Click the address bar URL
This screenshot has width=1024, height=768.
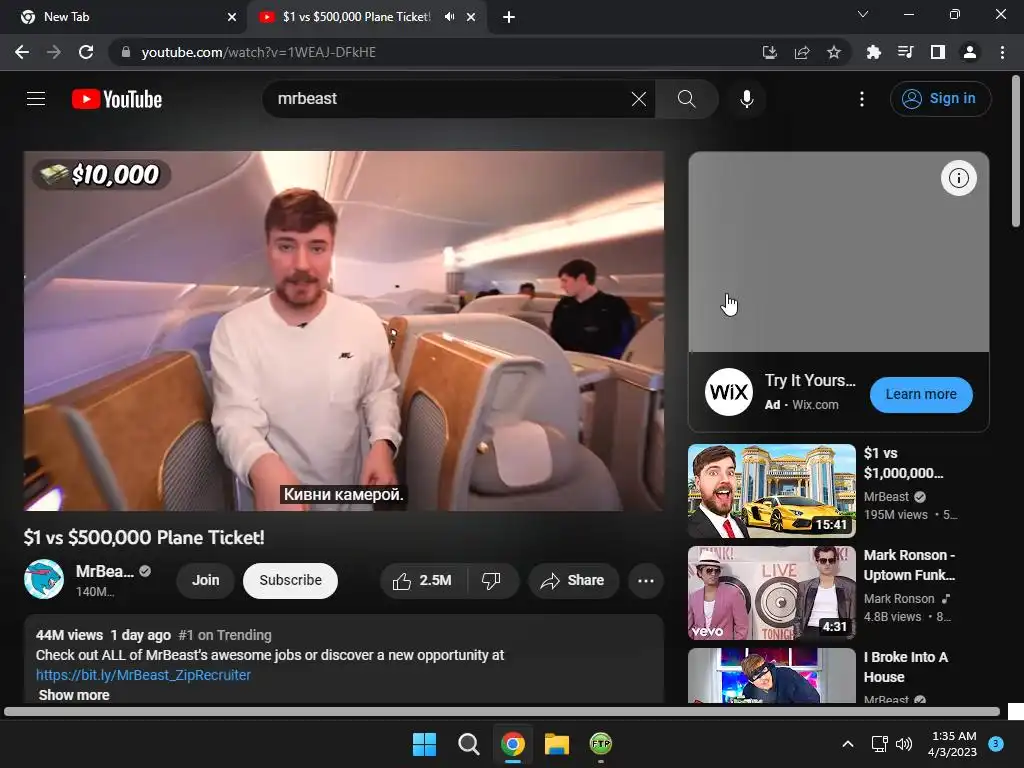click(x=259, y=52)
